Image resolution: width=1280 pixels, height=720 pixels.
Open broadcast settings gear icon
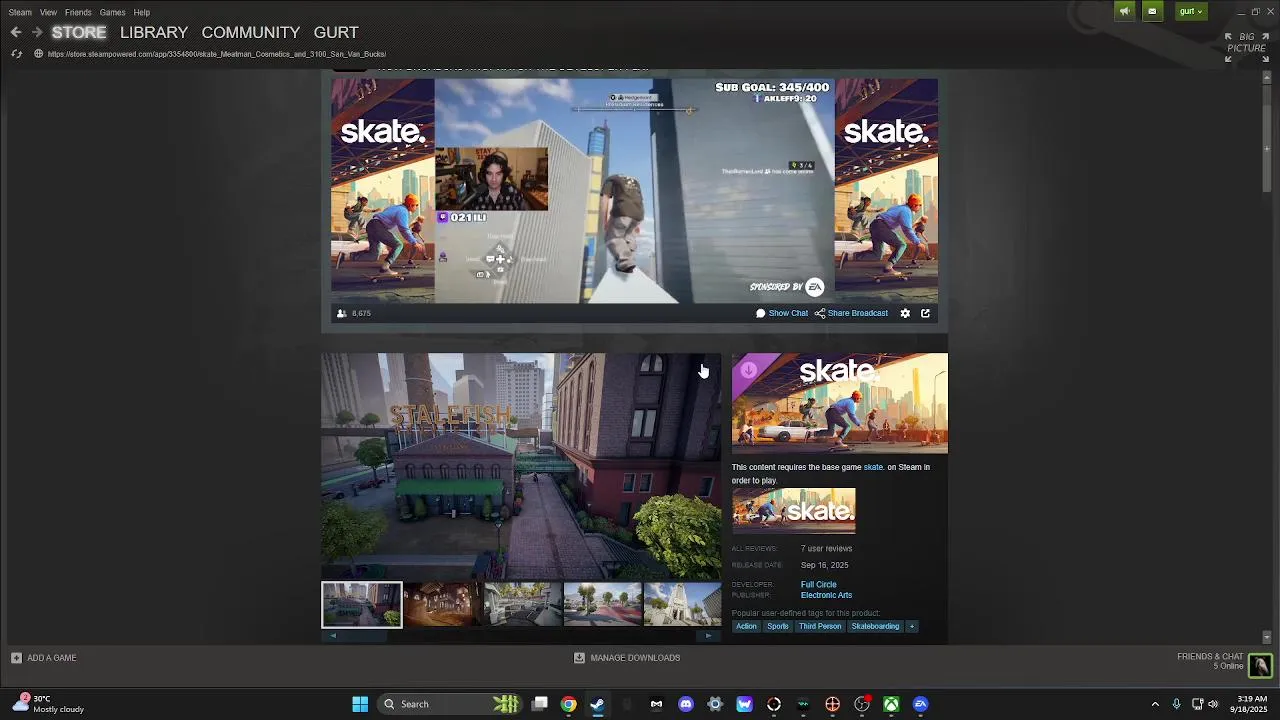905,313
